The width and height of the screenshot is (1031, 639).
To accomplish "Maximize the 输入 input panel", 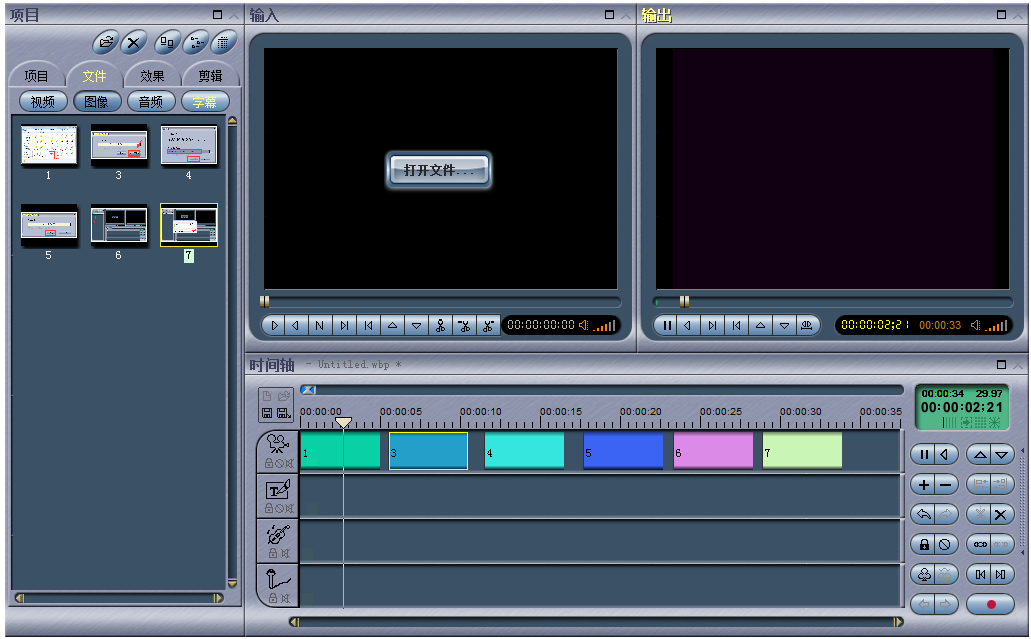I will pyautogui.click(x=609, y=15).
